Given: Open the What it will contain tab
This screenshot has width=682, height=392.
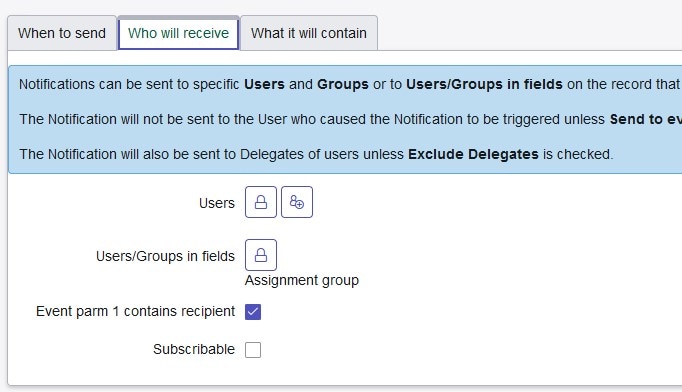Looking at the screenshot, I should (309, 33).
